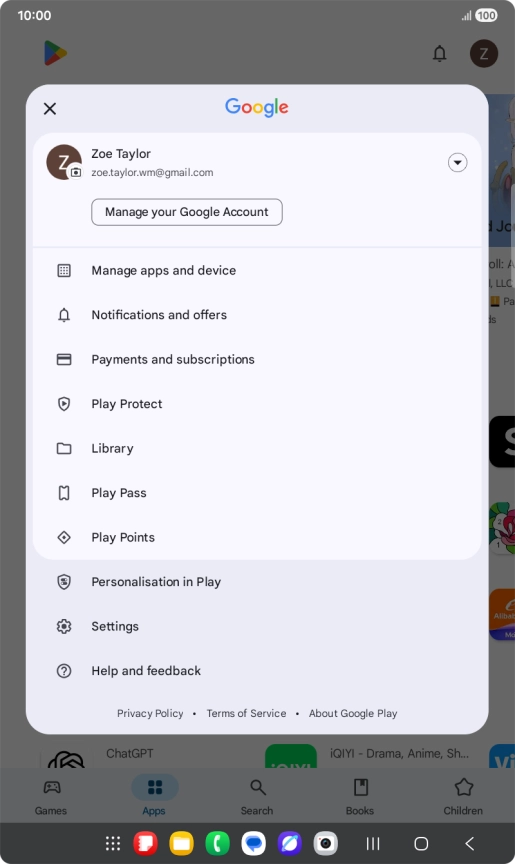Open Help and feedback
Image resolution: width=515 pixels, height=864 pixels.
tap(257, 671)
